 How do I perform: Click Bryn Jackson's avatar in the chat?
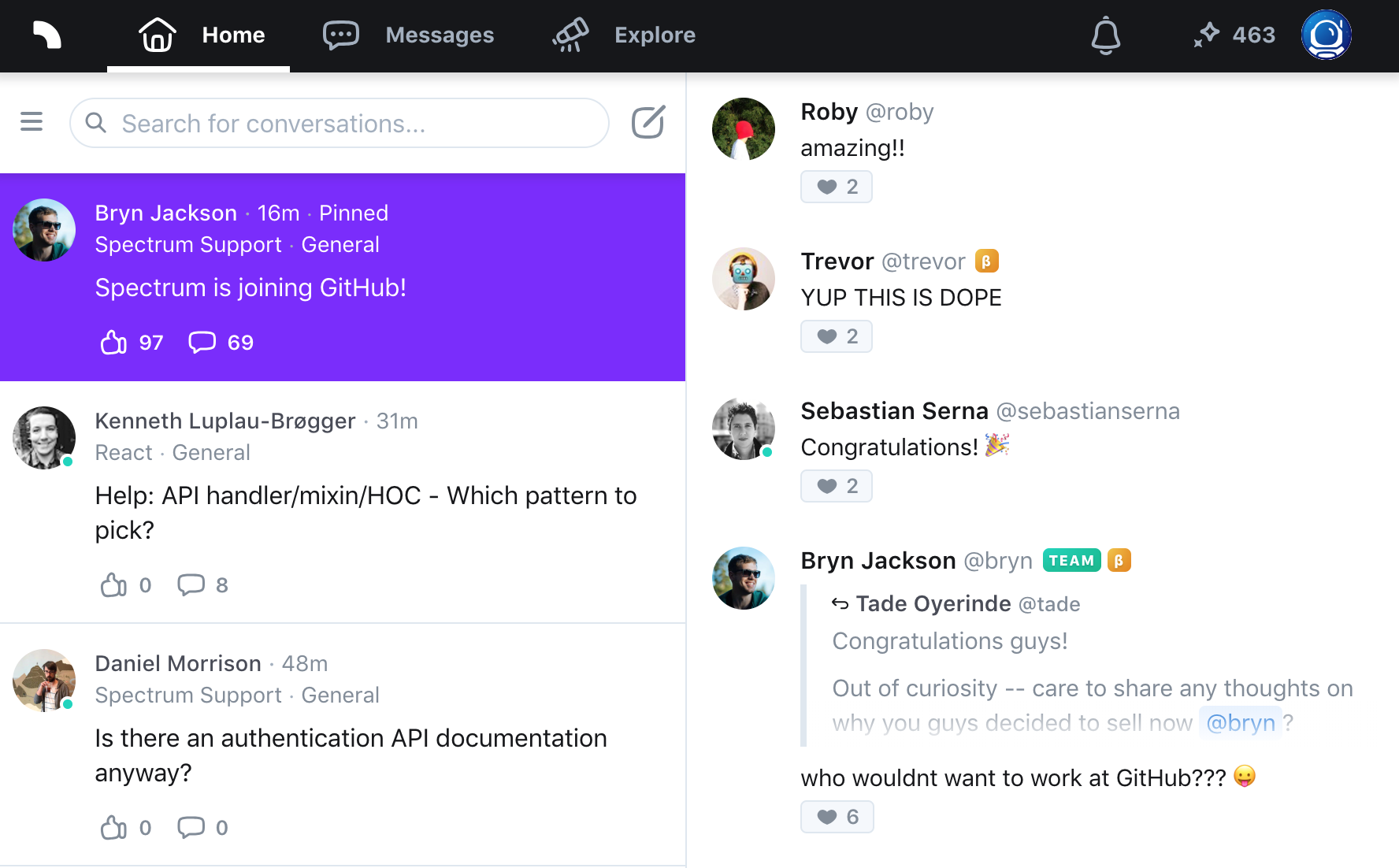click(744, 578)
